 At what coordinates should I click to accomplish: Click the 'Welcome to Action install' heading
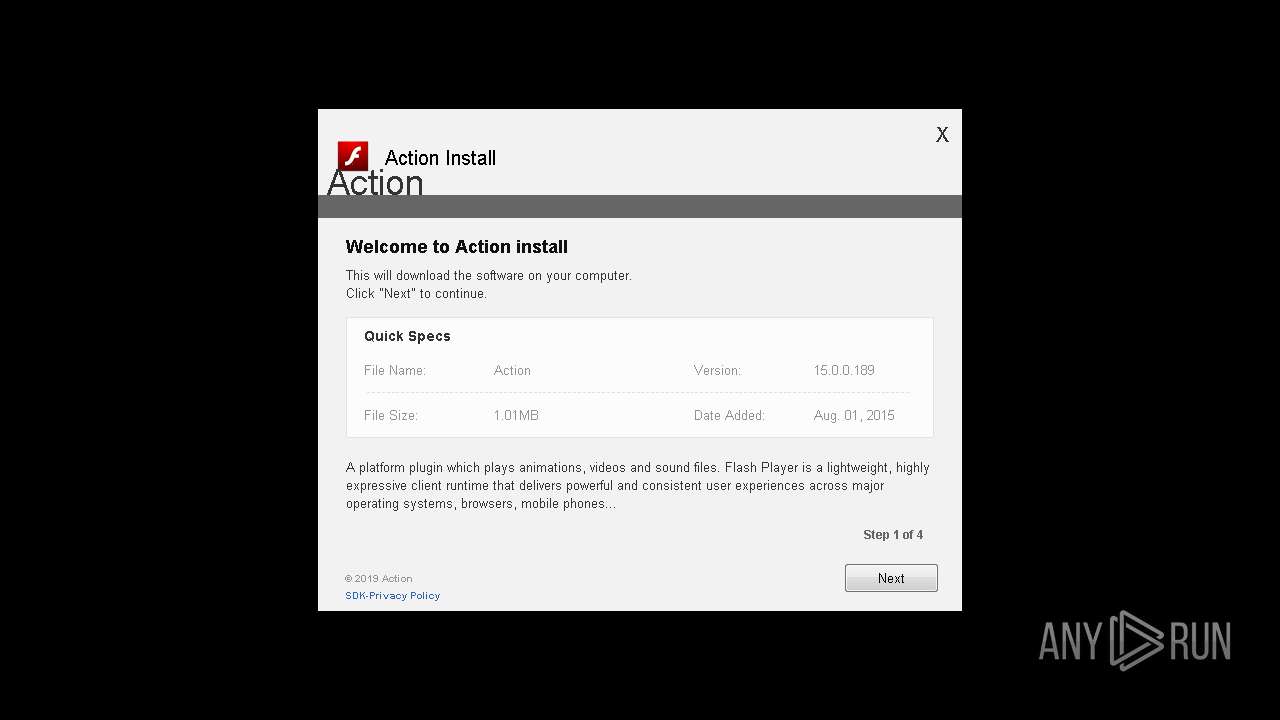tap(457, 247)
